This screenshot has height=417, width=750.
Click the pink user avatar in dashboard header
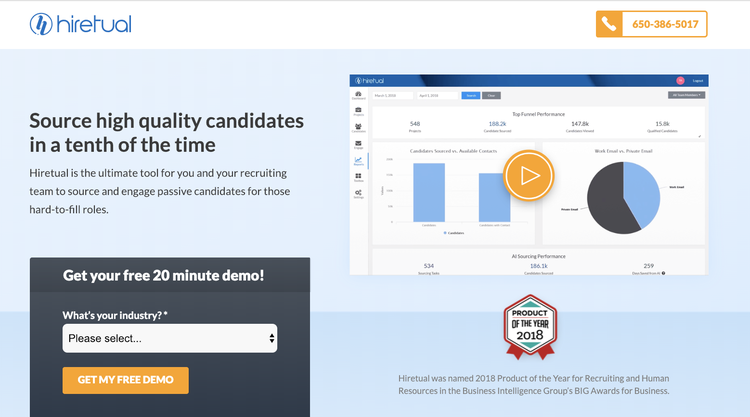click(680, 80)
